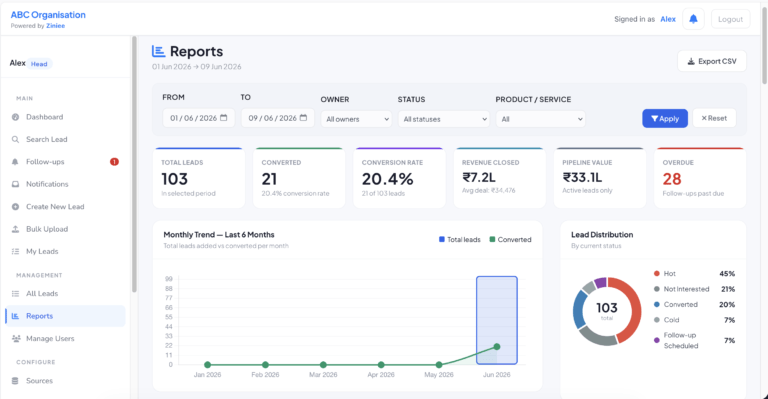Image resolution: width=768 pixels, height=399 pixels.
Task: Open calendar picker in TO date field
Action: click(303, 118)
